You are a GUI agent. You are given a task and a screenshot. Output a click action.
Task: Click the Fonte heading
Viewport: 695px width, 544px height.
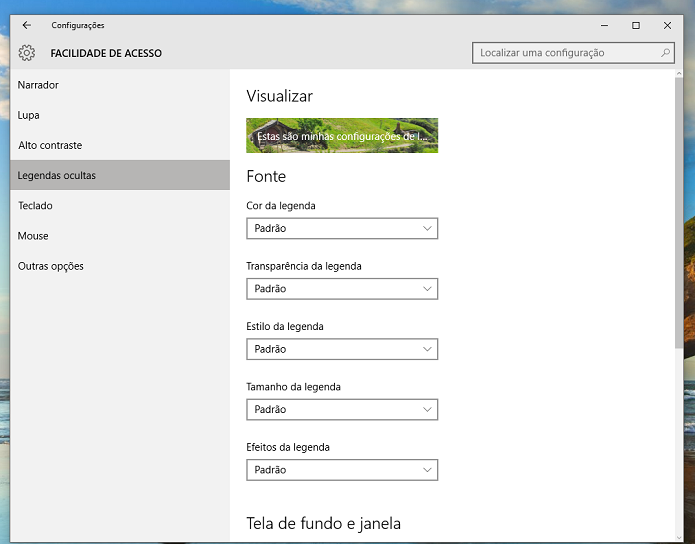click(x=266, y=176)
